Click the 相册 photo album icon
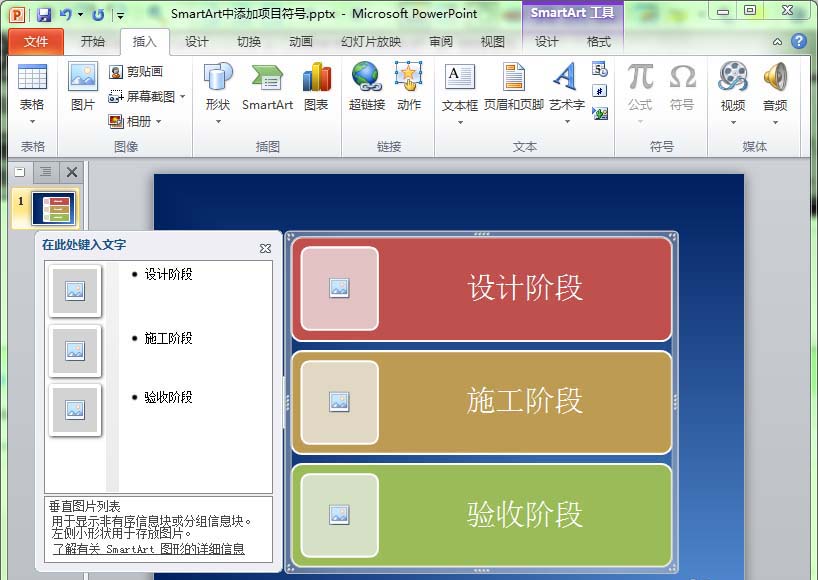 (115, 122)
